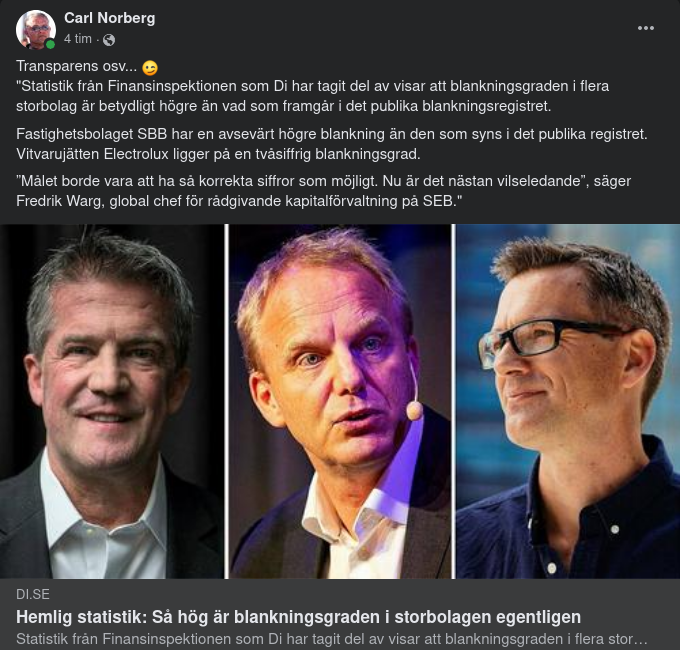Screen dimensions: 680x650
Task: Click the paragraph about Fastighetsbolaget SBB
Action: [332, 134]
